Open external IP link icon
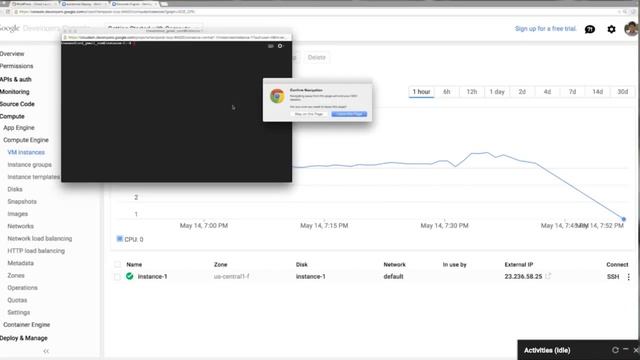The width and height of the screenshot is (640, 360). [548, 276]
